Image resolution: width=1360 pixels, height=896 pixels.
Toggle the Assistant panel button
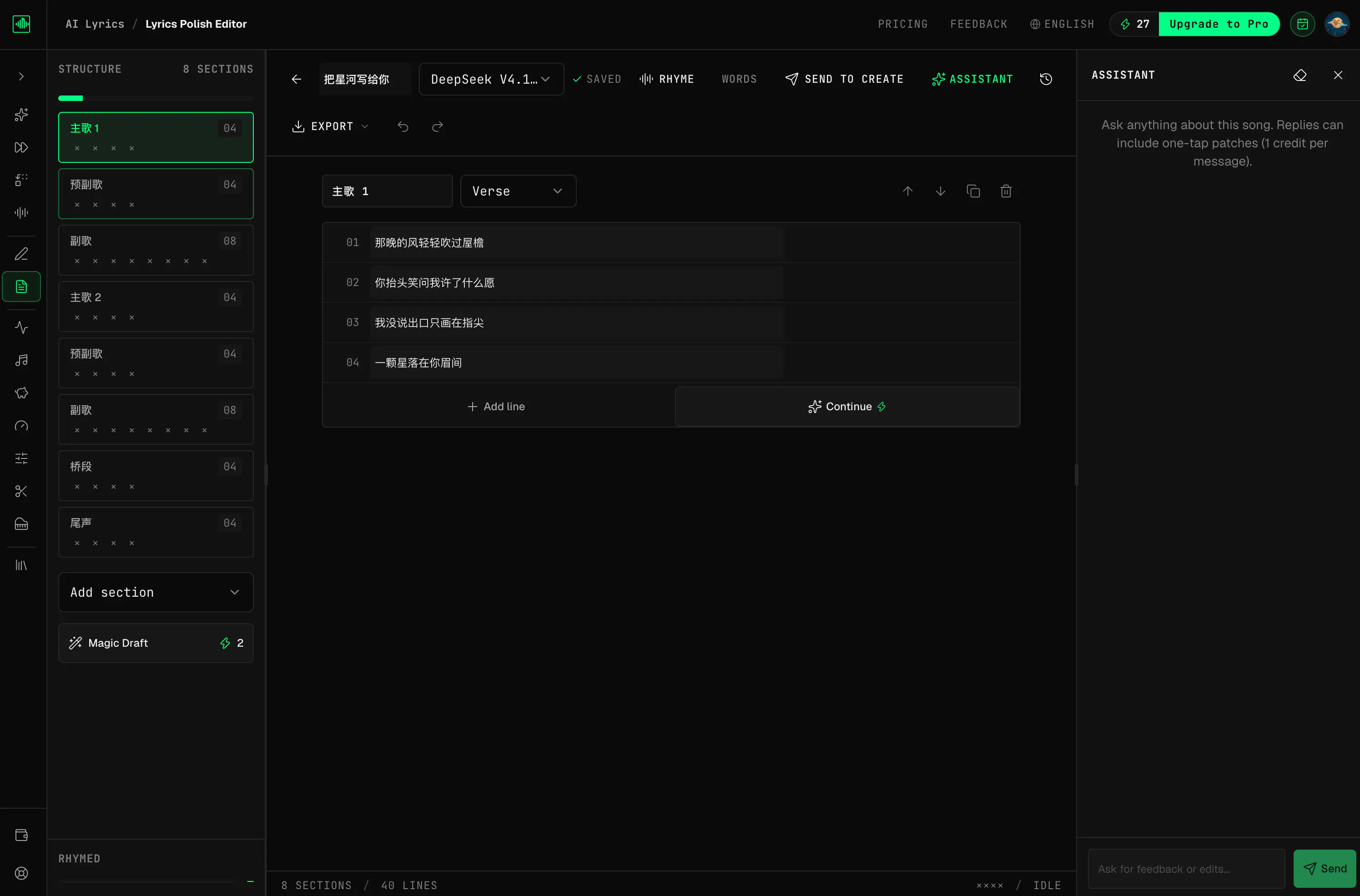coord(972,79)
